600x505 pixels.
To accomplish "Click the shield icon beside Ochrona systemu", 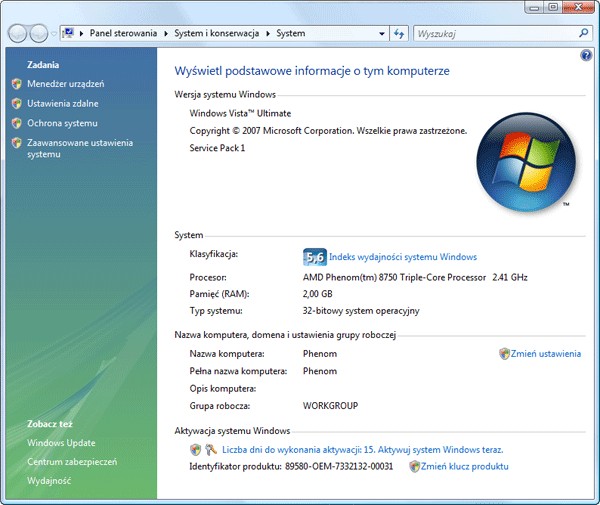I will pyautogui.click(x=16, y=123).
